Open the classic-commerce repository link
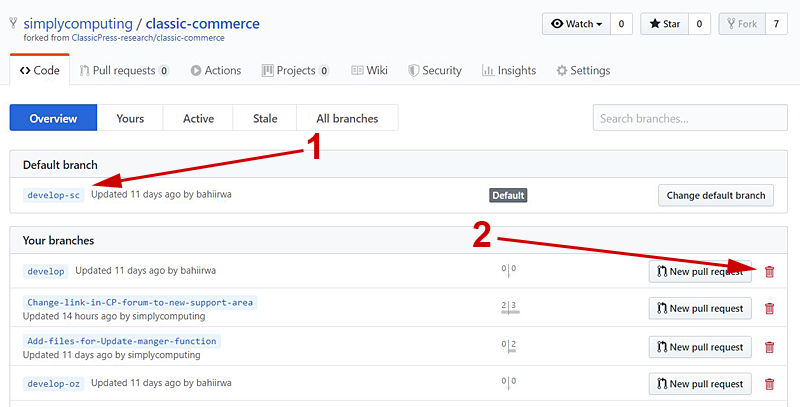Viewport: 800px width, 407px height. click(203, 23)
